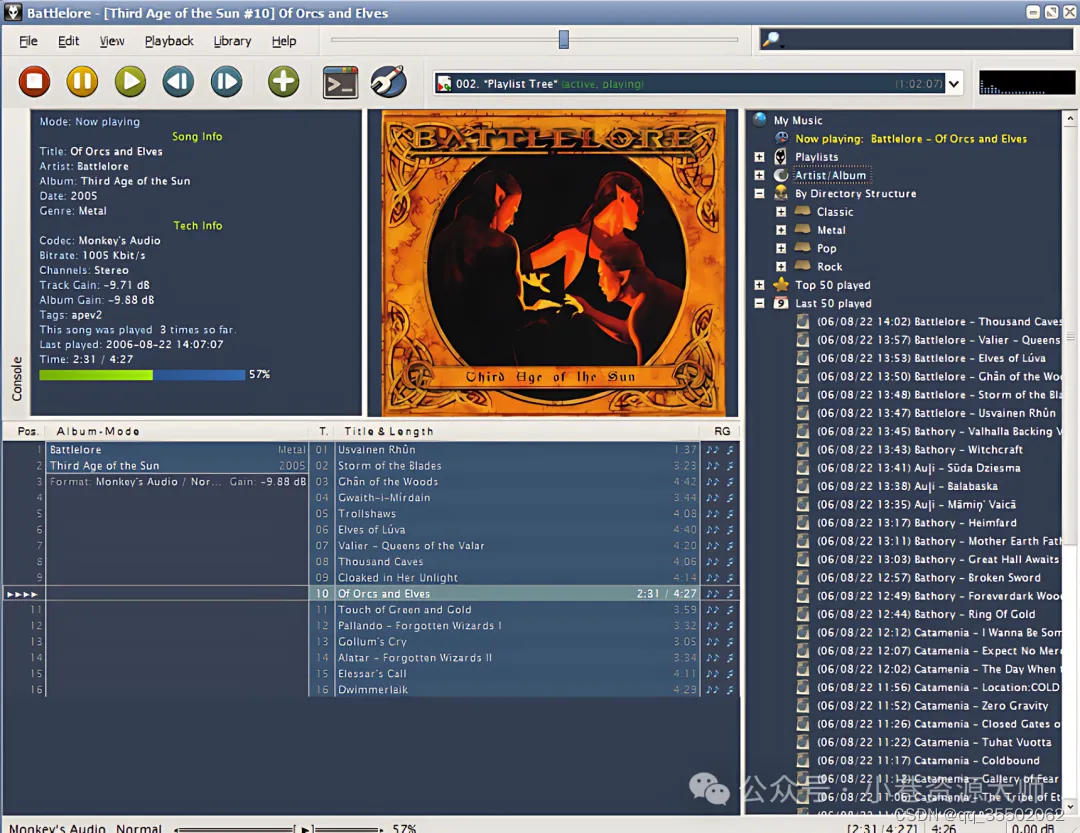1080x833 pixels.
Task: Collapse the By Directory Structure node
Action: [760, 194]
